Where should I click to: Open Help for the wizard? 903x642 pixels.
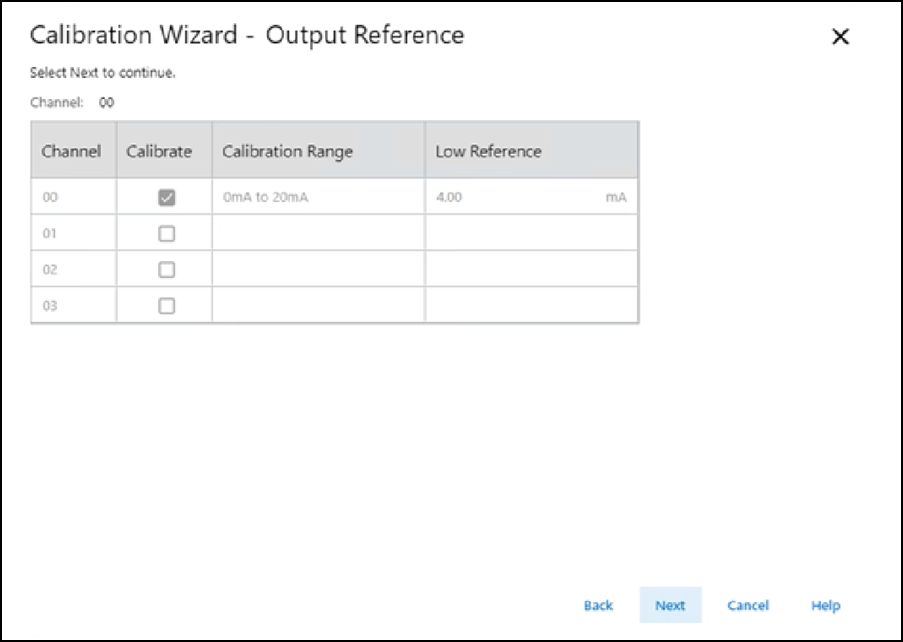tap(825, 605)
